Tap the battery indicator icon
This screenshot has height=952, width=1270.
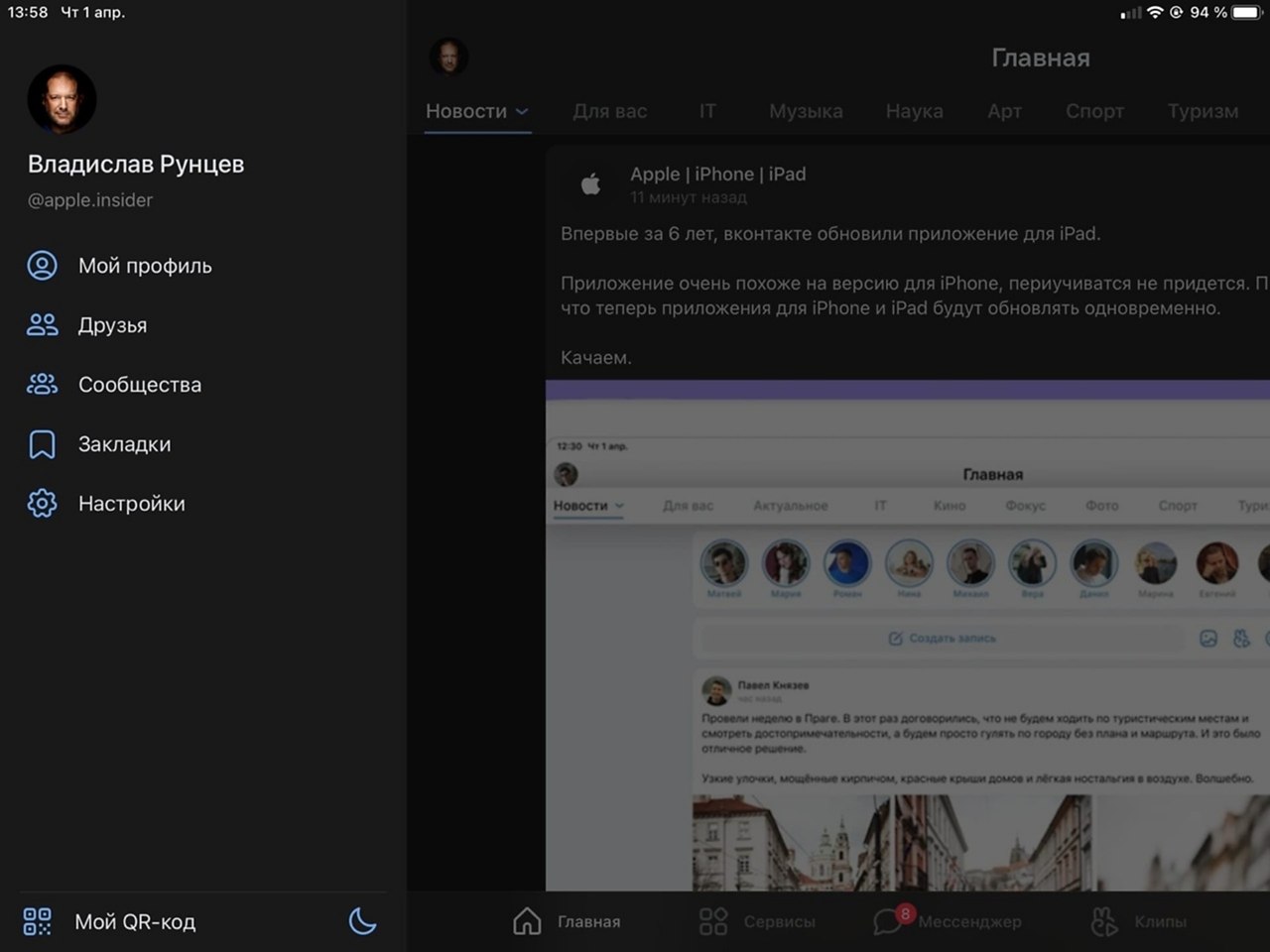click(x=1247, y=13)
